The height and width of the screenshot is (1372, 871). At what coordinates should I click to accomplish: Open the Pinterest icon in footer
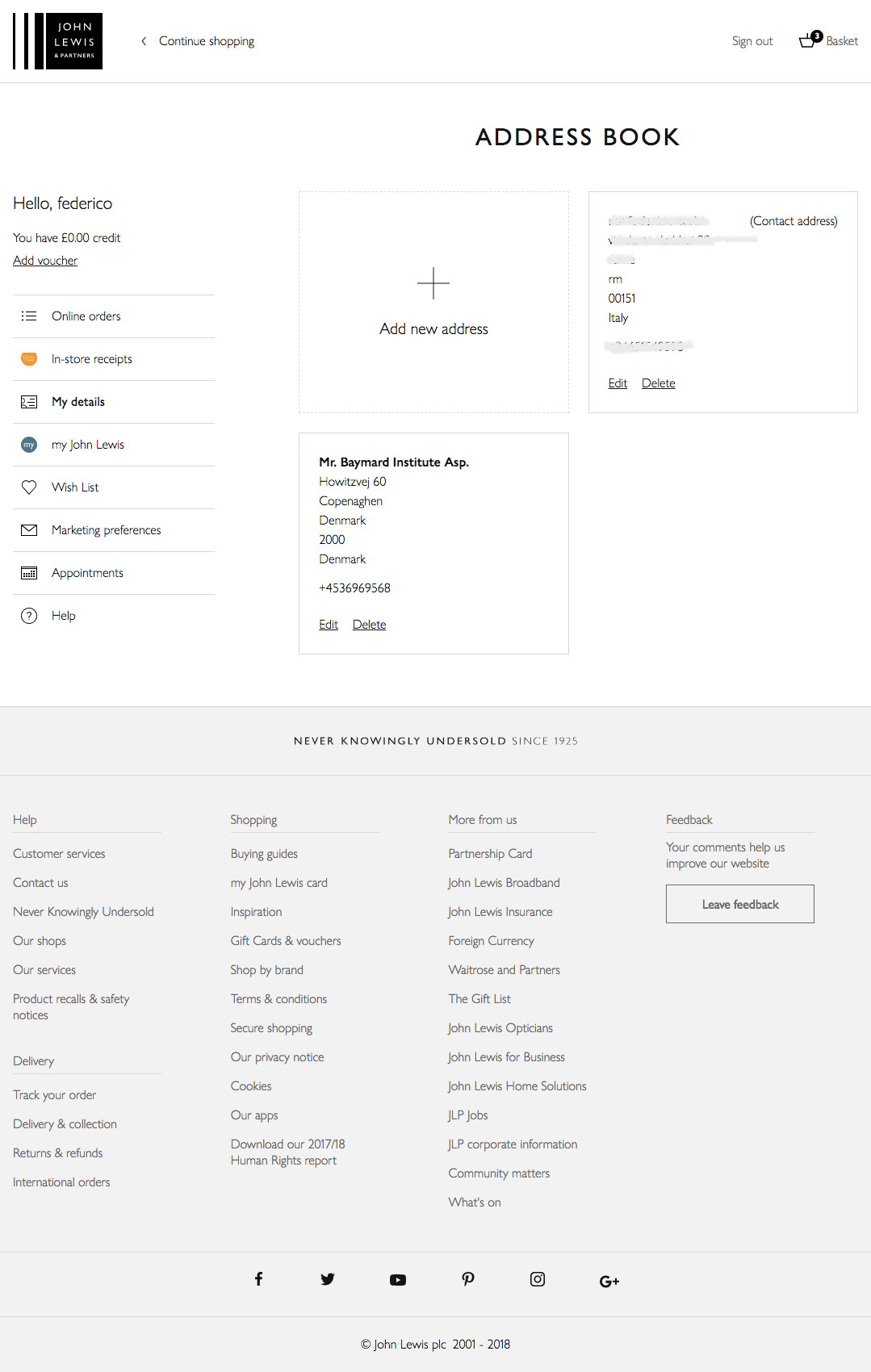click(x=468, y=1279)
